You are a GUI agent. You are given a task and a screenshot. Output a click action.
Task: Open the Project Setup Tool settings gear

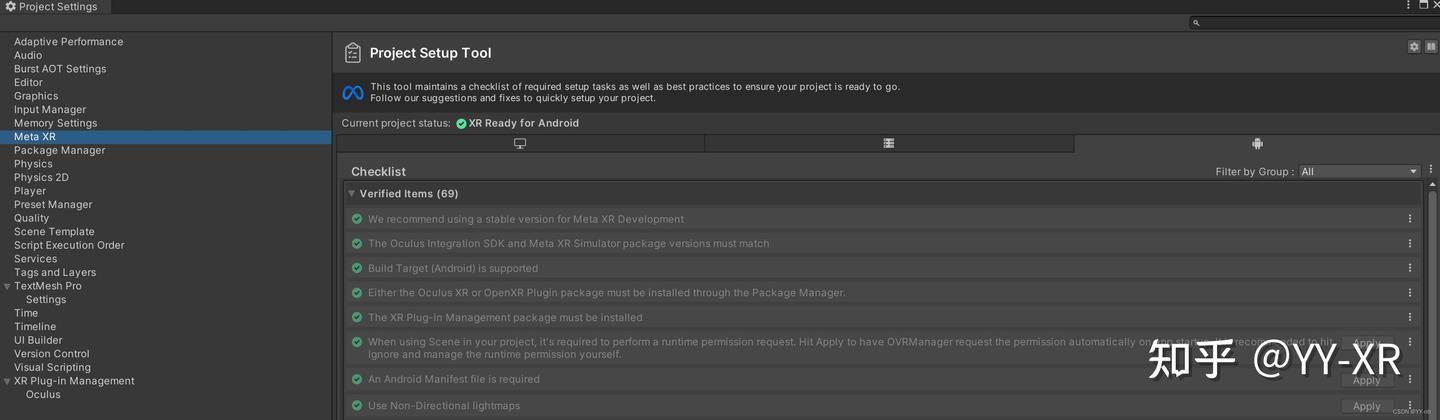(1414, 47)
